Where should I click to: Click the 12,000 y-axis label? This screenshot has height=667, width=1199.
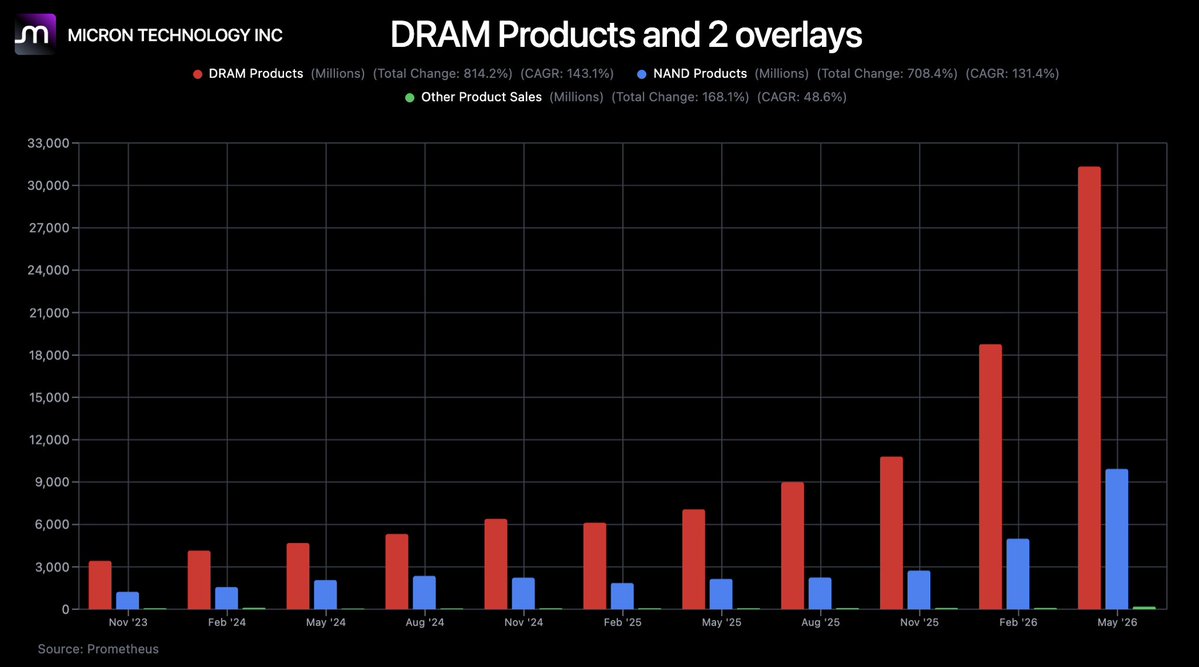48,440
